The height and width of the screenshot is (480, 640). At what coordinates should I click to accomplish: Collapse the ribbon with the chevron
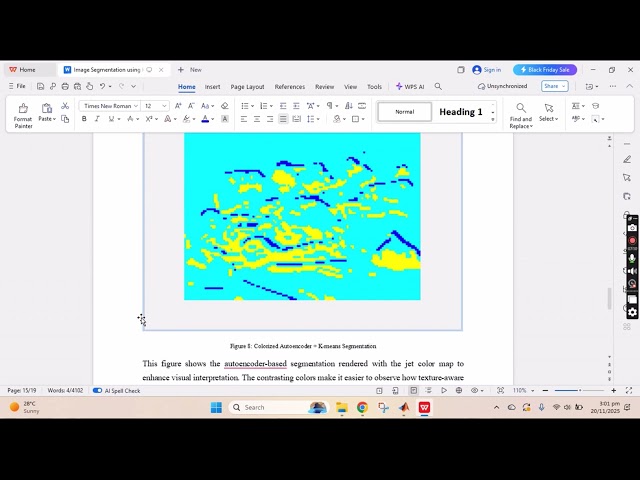point(629,86)
